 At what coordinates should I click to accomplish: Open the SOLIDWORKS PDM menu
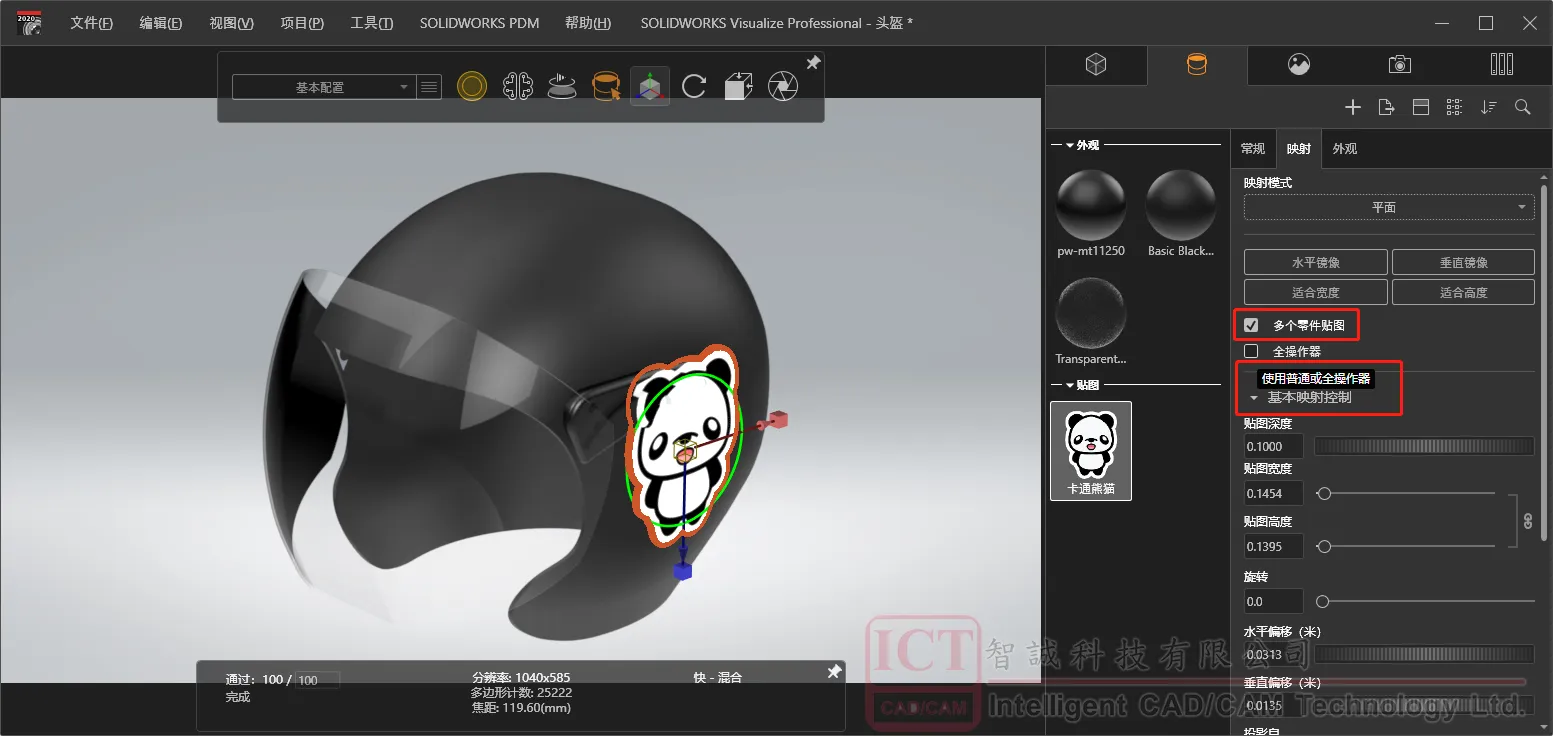479,23
